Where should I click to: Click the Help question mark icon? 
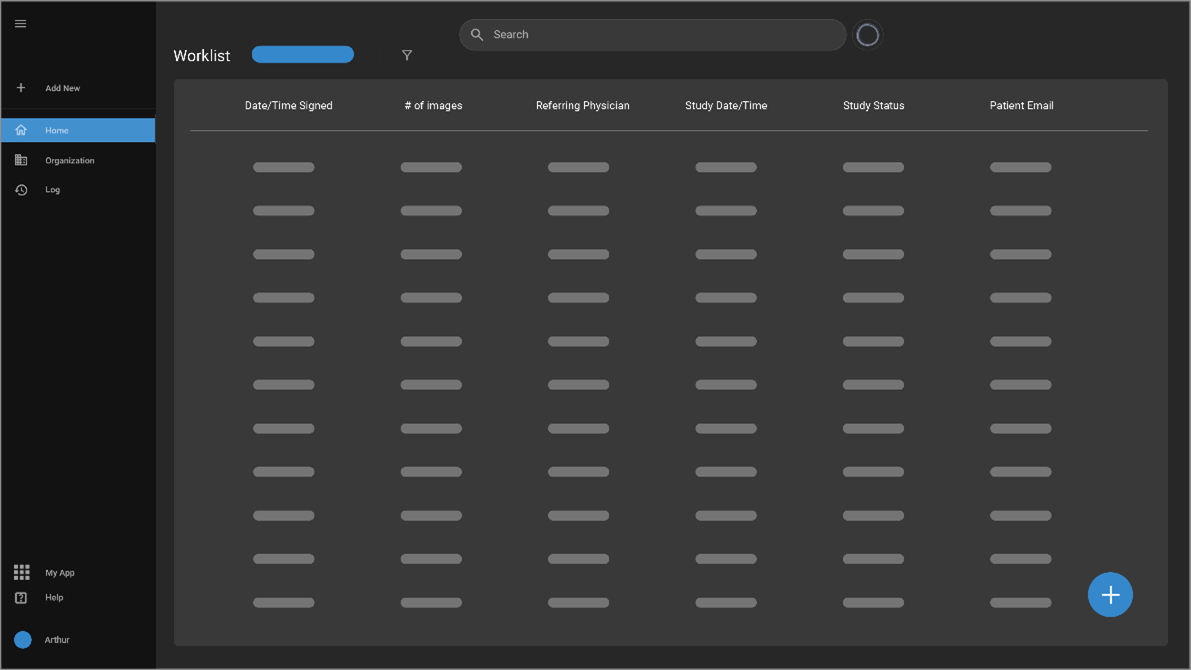21,598
